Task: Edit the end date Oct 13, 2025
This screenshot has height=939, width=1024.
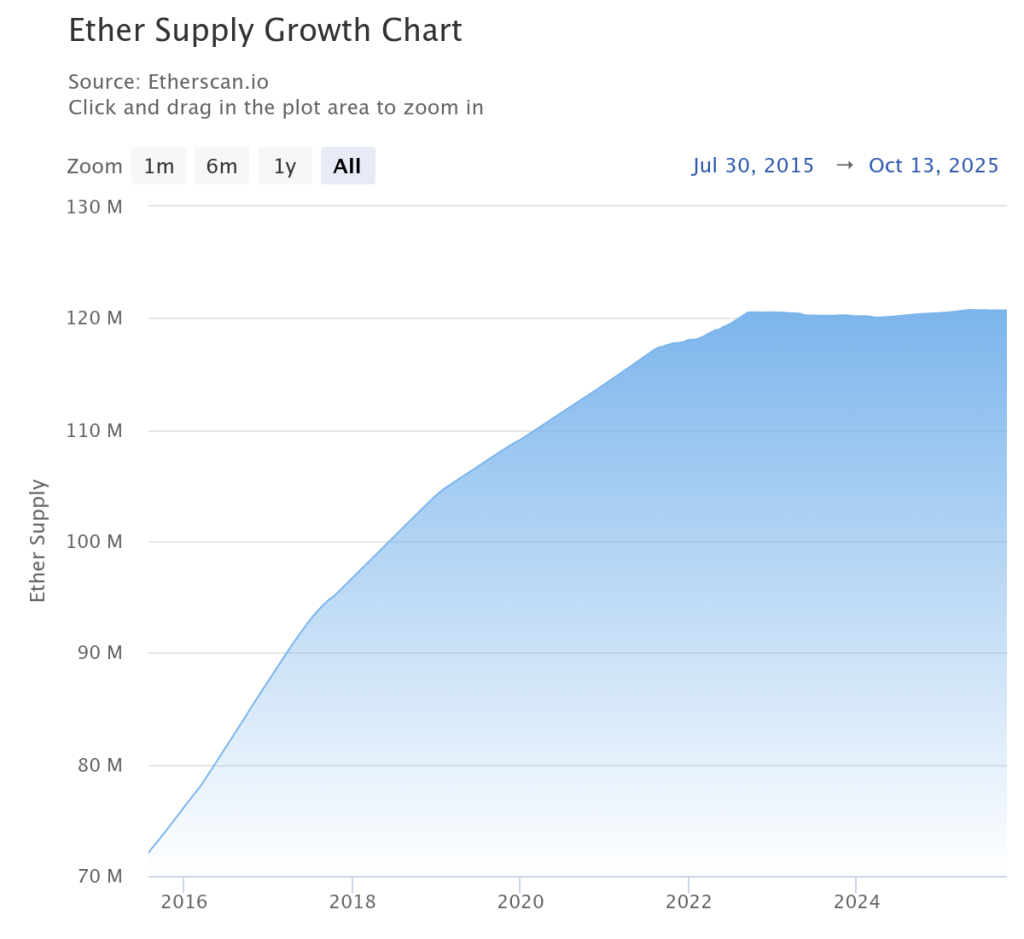Action: [933, 166]
